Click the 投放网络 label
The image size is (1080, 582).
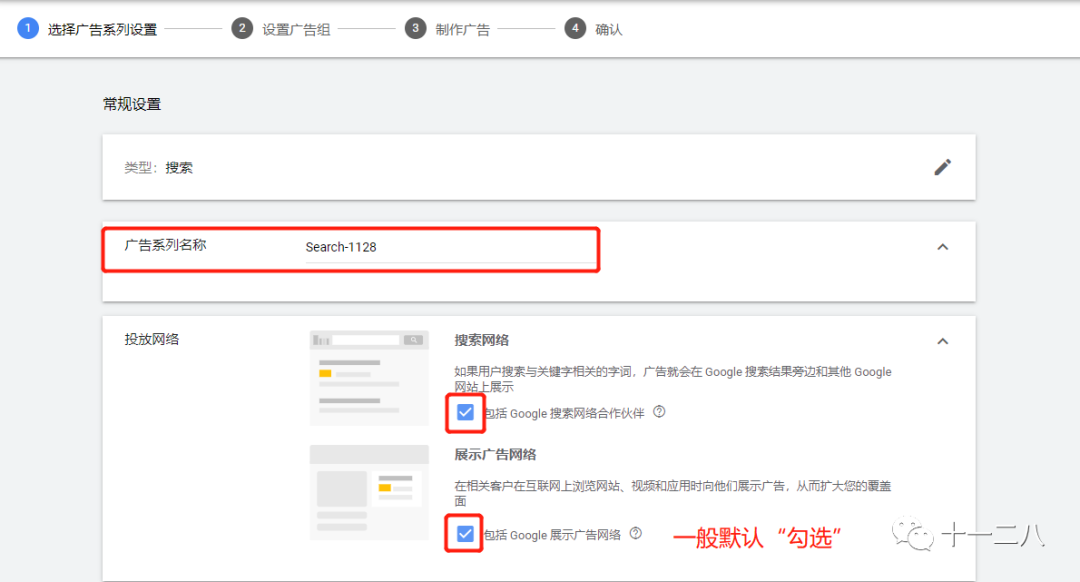pos(152,339)
